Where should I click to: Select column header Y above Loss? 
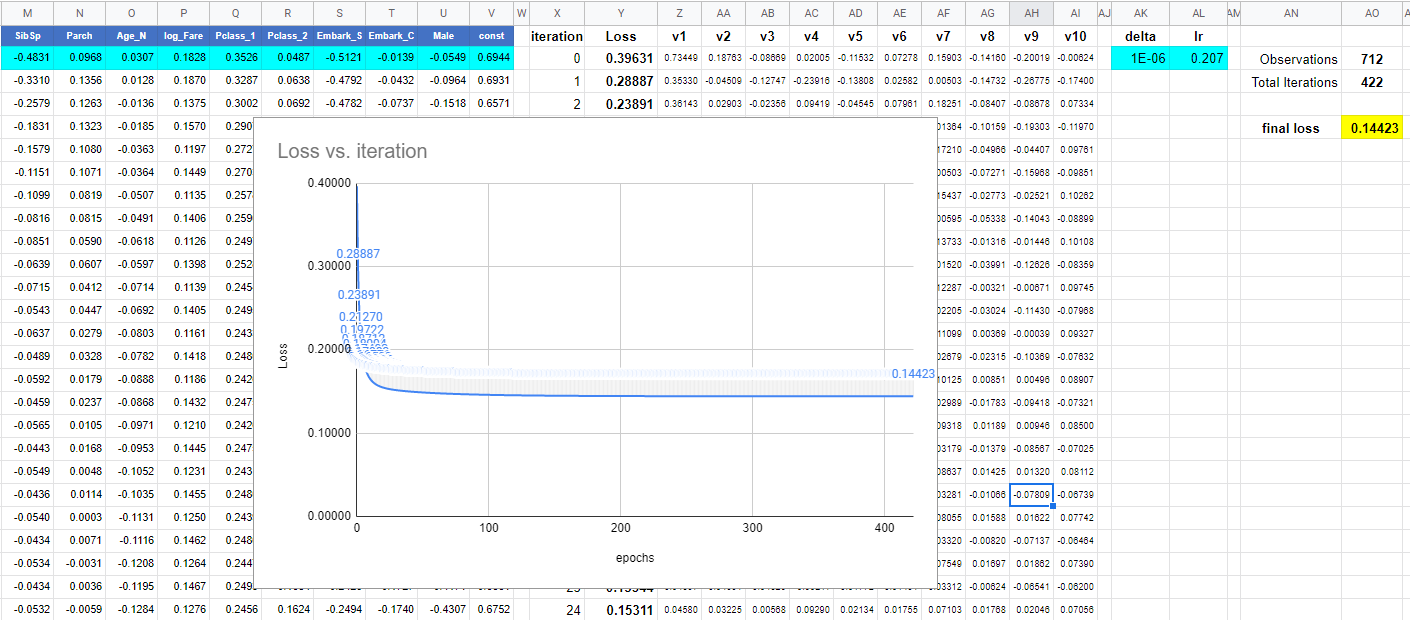tap(621, 12)
